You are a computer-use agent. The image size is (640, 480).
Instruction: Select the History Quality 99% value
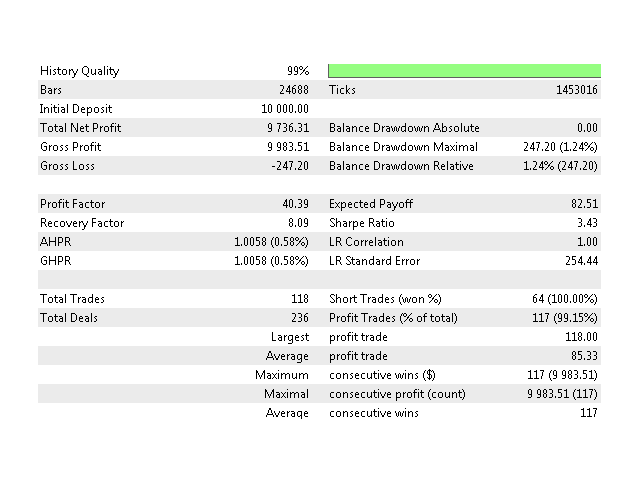[x=298, y=71]
